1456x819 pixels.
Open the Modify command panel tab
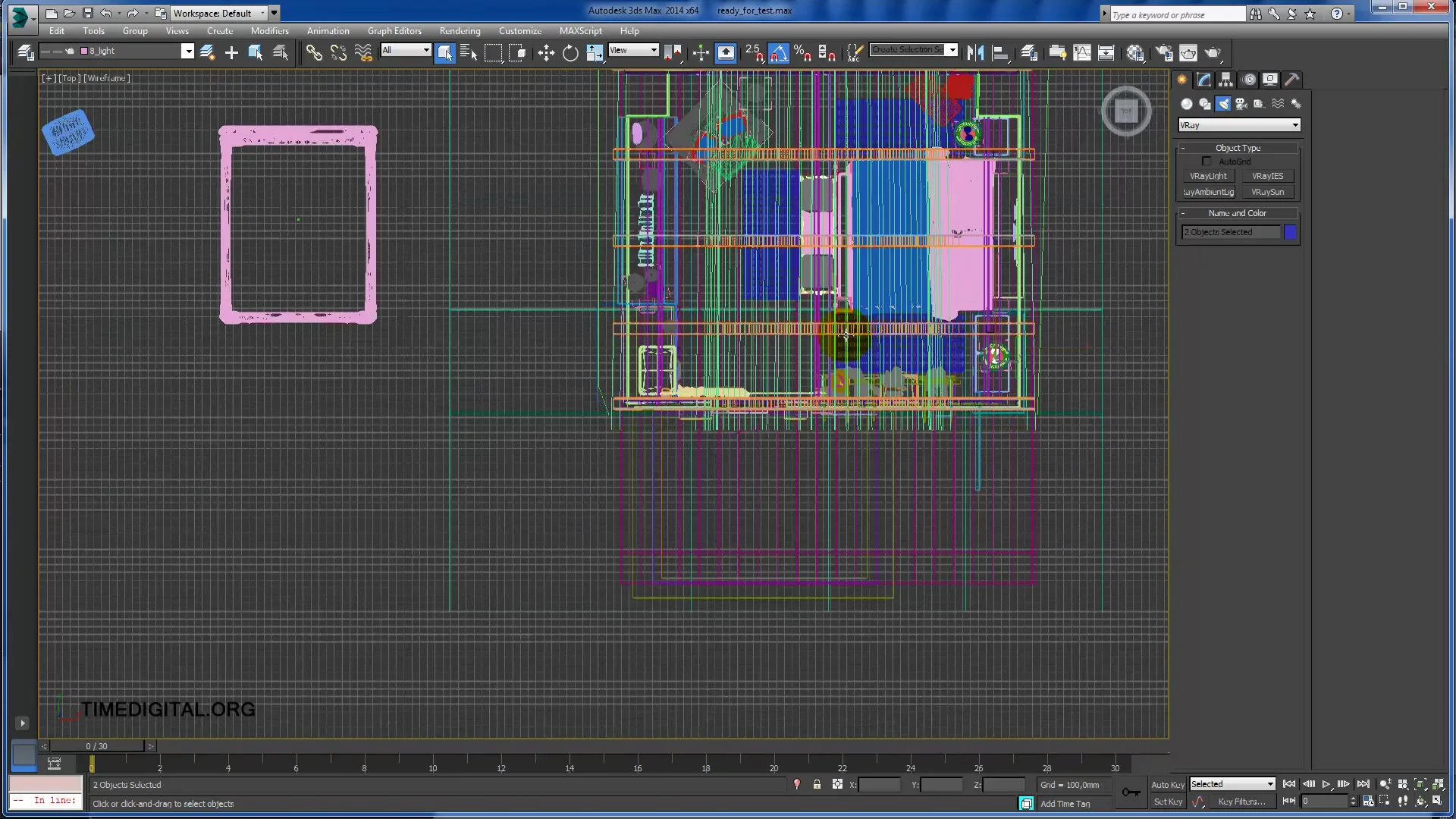pyautogui.click(x=1204, y=80)
